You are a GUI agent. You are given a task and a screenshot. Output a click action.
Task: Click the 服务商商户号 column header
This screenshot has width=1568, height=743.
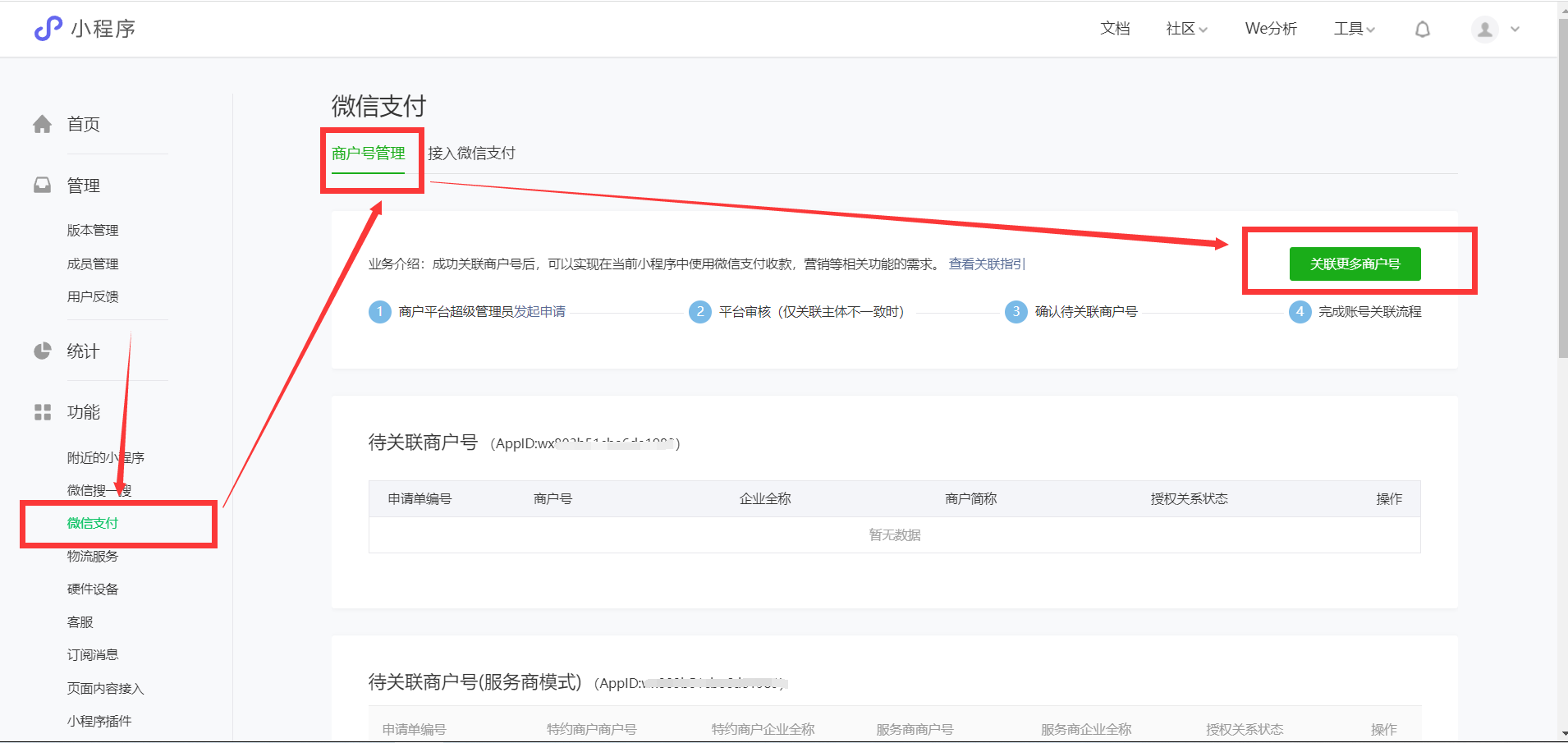[915, 729]
